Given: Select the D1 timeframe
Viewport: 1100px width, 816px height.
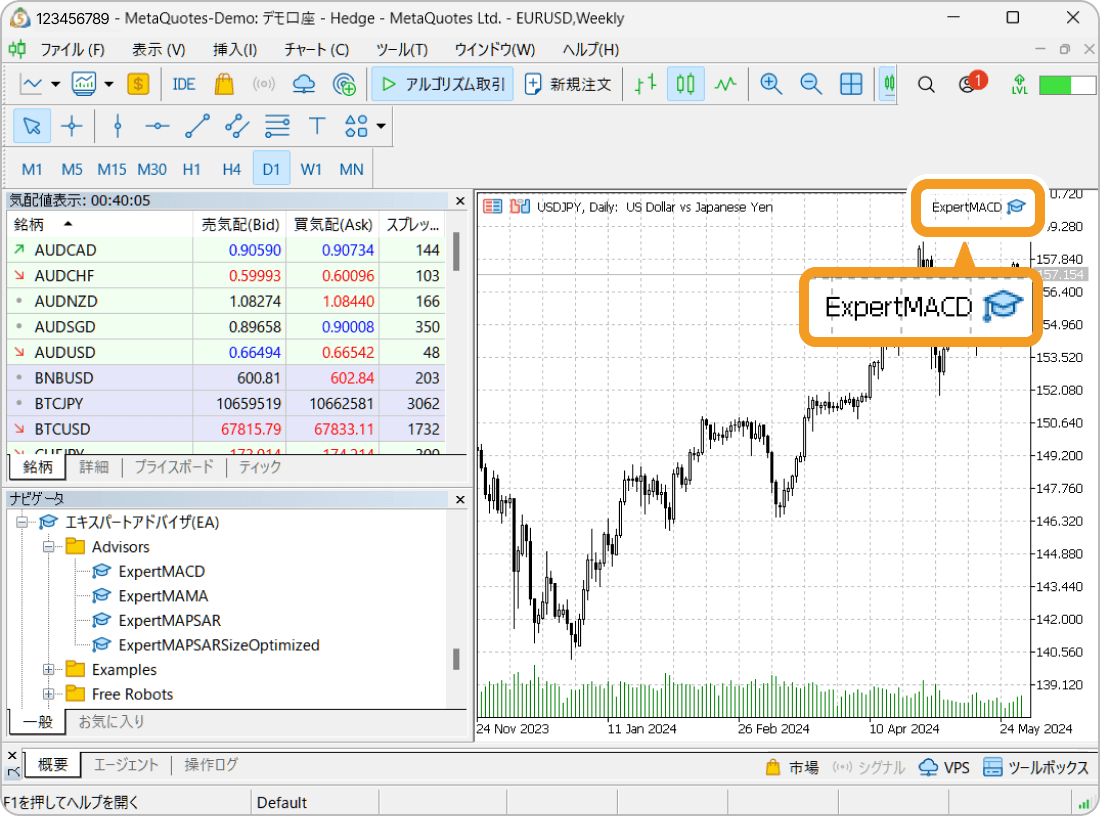Looking at the screenshot, I should pyautogui.click(x=271, y=169).
